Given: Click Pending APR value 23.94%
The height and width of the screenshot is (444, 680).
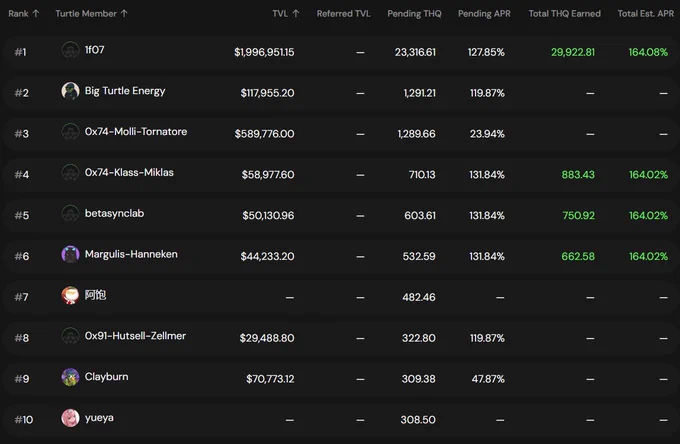Looking at the screenshot, I should pos(487,134).
